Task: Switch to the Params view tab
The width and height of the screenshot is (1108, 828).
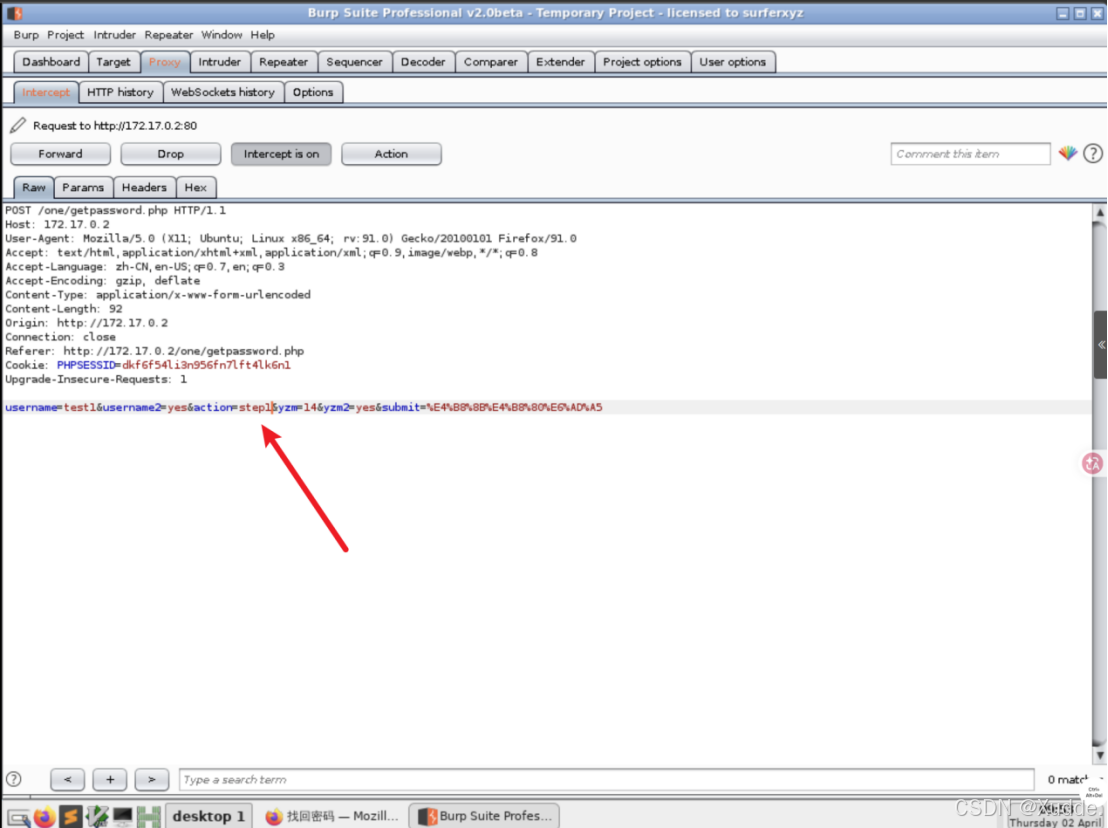Action: [83, 188]
